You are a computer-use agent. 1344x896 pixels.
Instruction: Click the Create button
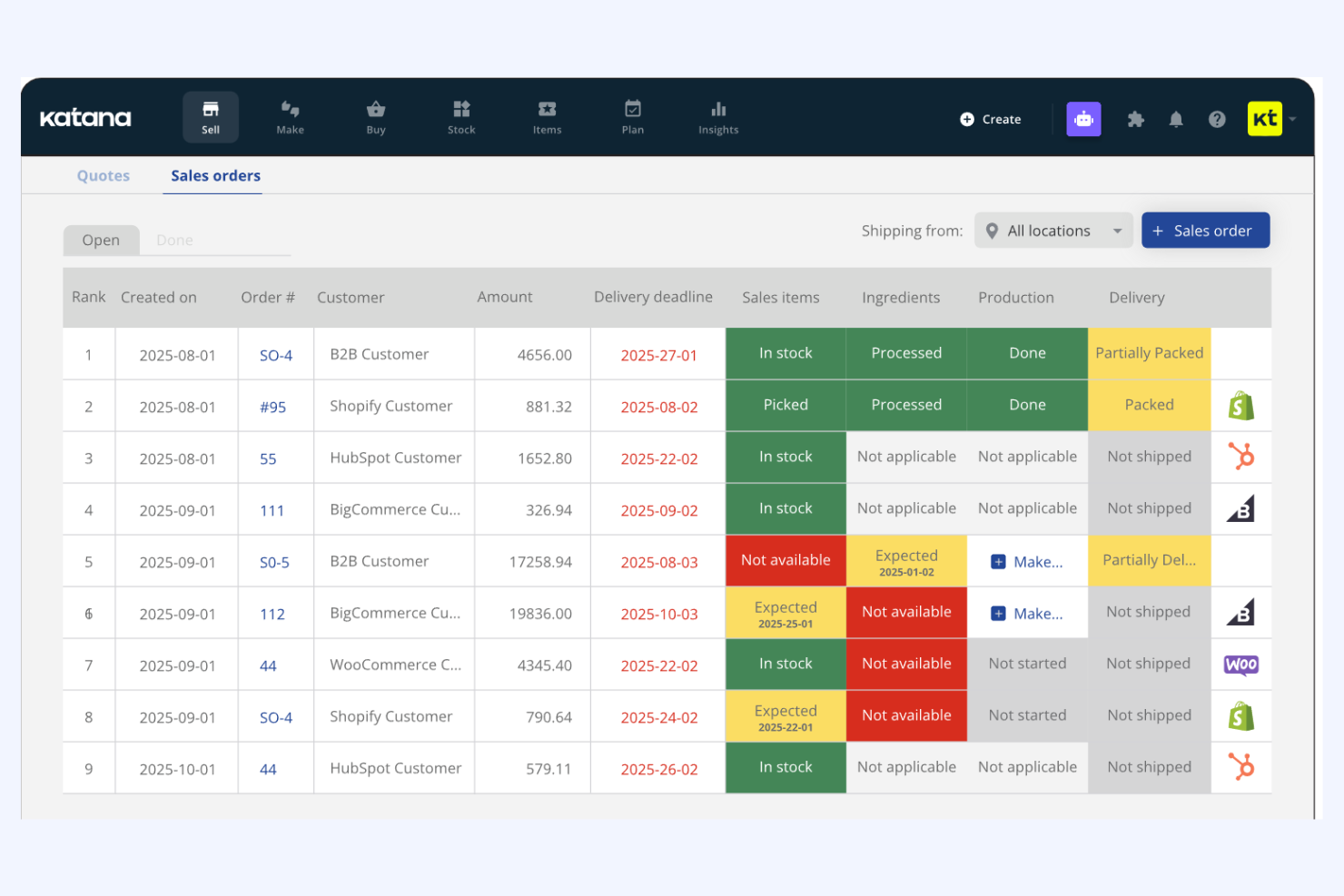pyautogui.click(x=991, y=119)
